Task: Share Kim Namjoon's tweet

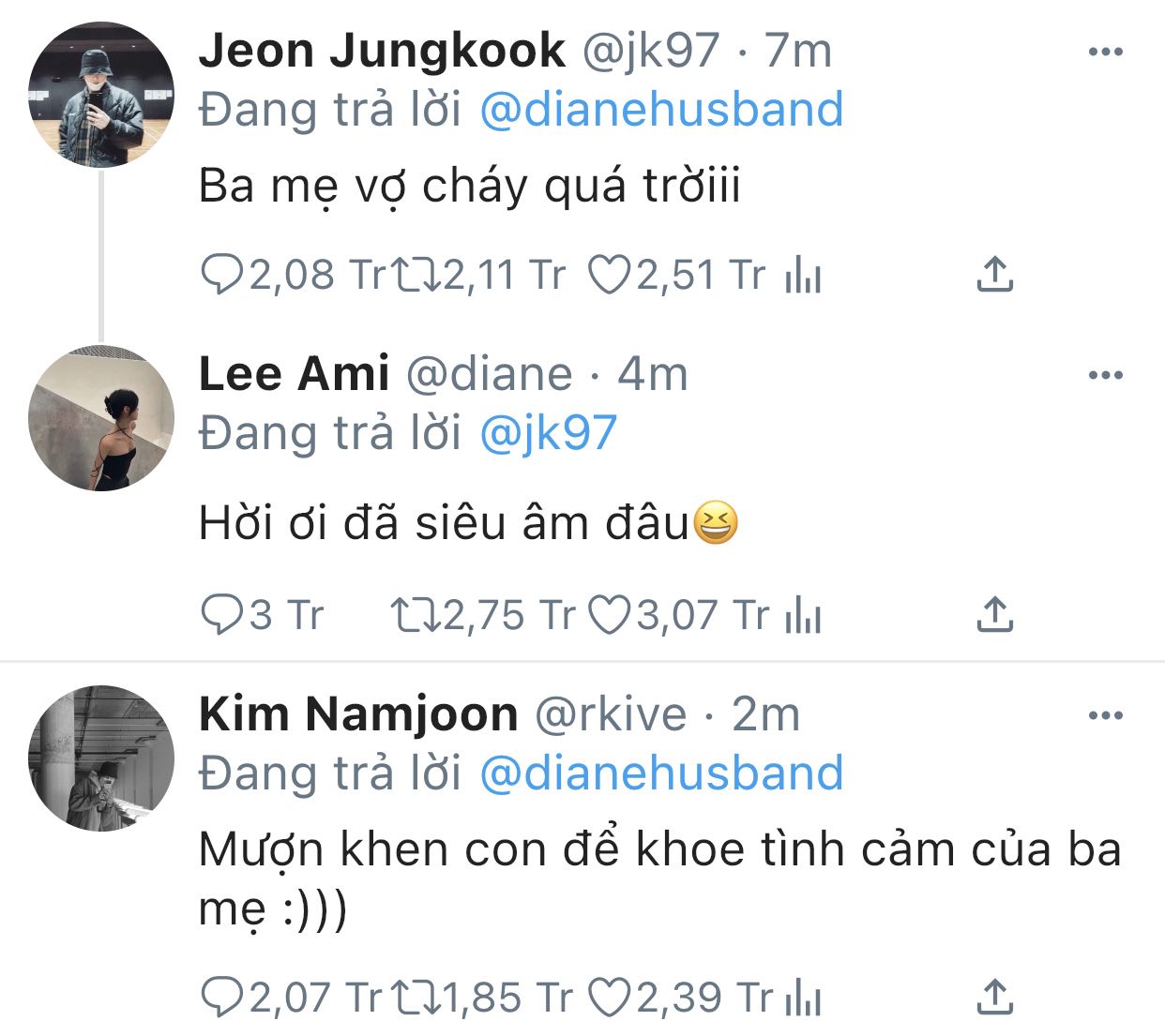Action: [994, 997]
